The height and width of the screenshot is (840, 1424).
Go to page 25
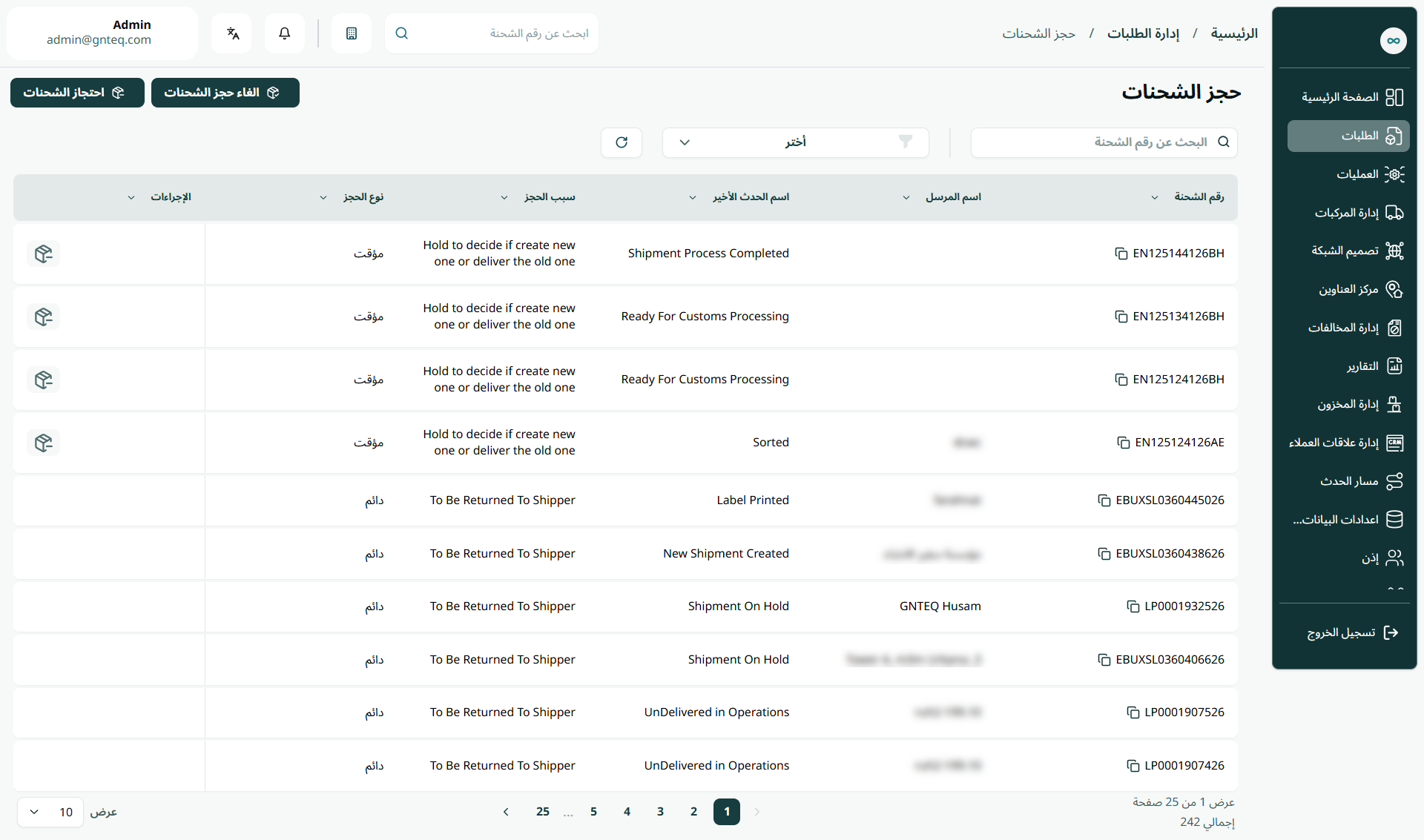click(543, 812)
